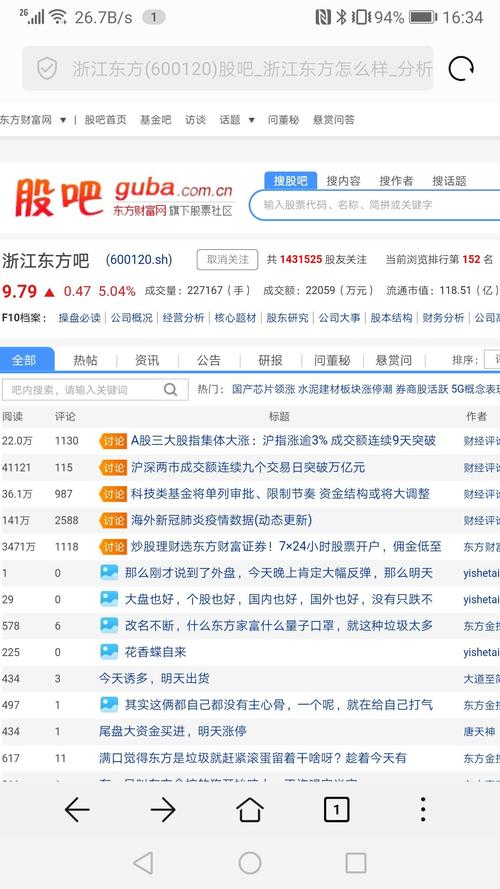
Task: Go back with browser back arrow
Action: (x=77, y=809)
